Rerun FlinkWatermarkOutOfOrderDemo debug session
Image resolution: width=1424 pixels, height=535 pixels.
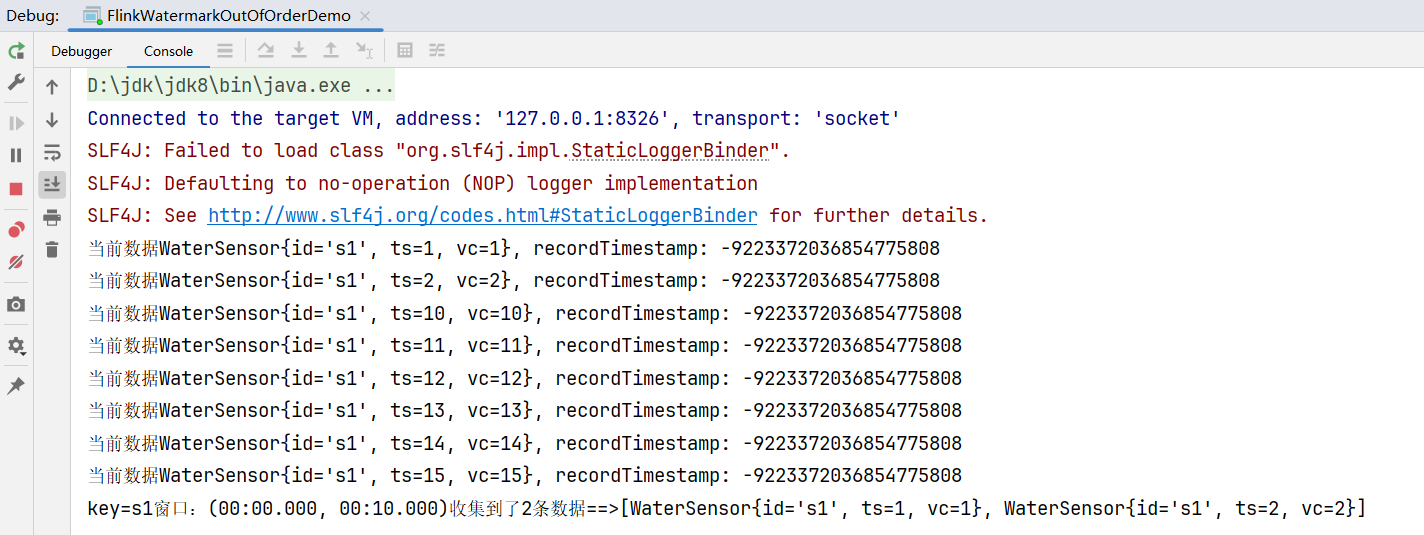[16, 51]
